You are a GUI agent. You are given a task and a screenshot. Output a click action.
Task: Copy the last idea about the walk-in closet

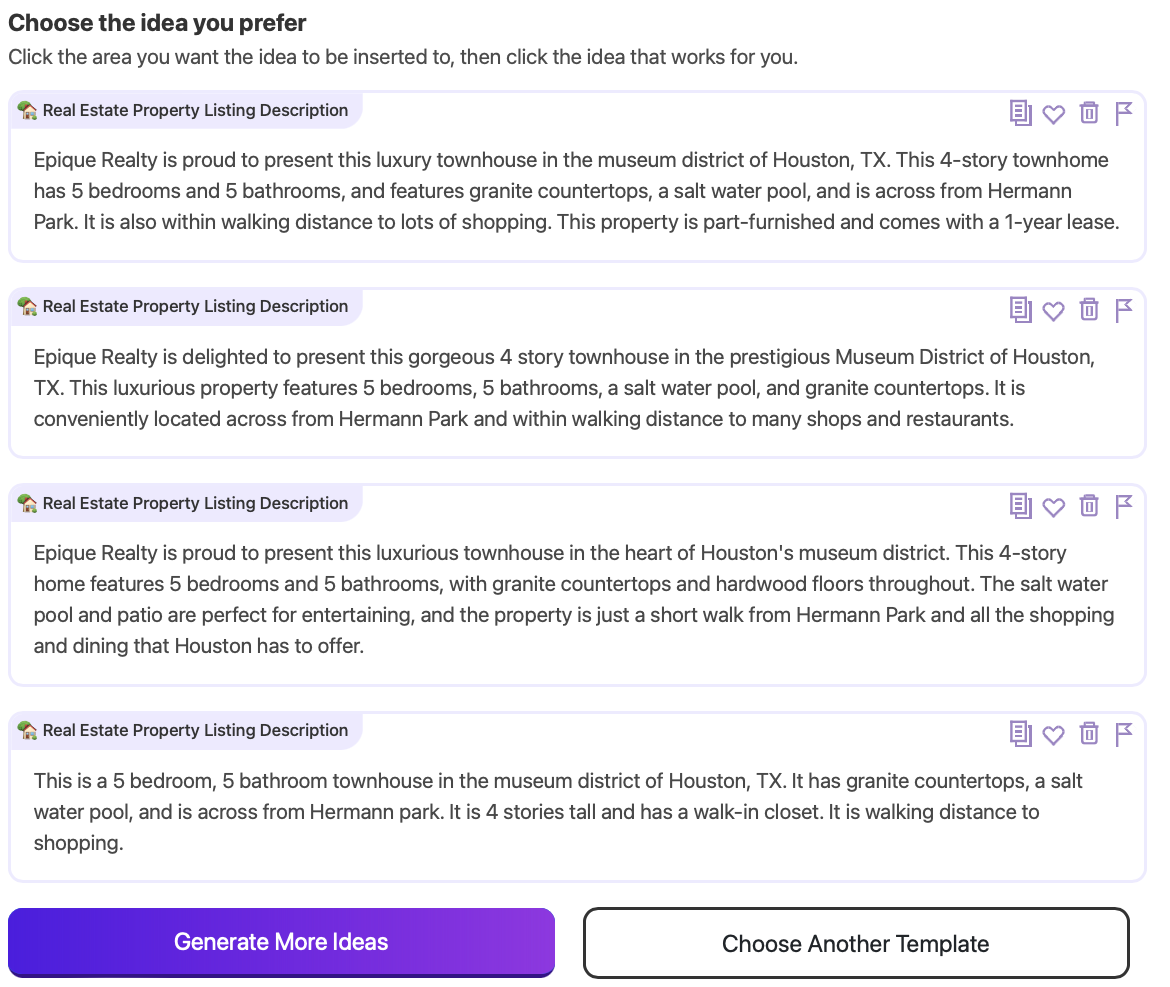[x=1020, y=734]
